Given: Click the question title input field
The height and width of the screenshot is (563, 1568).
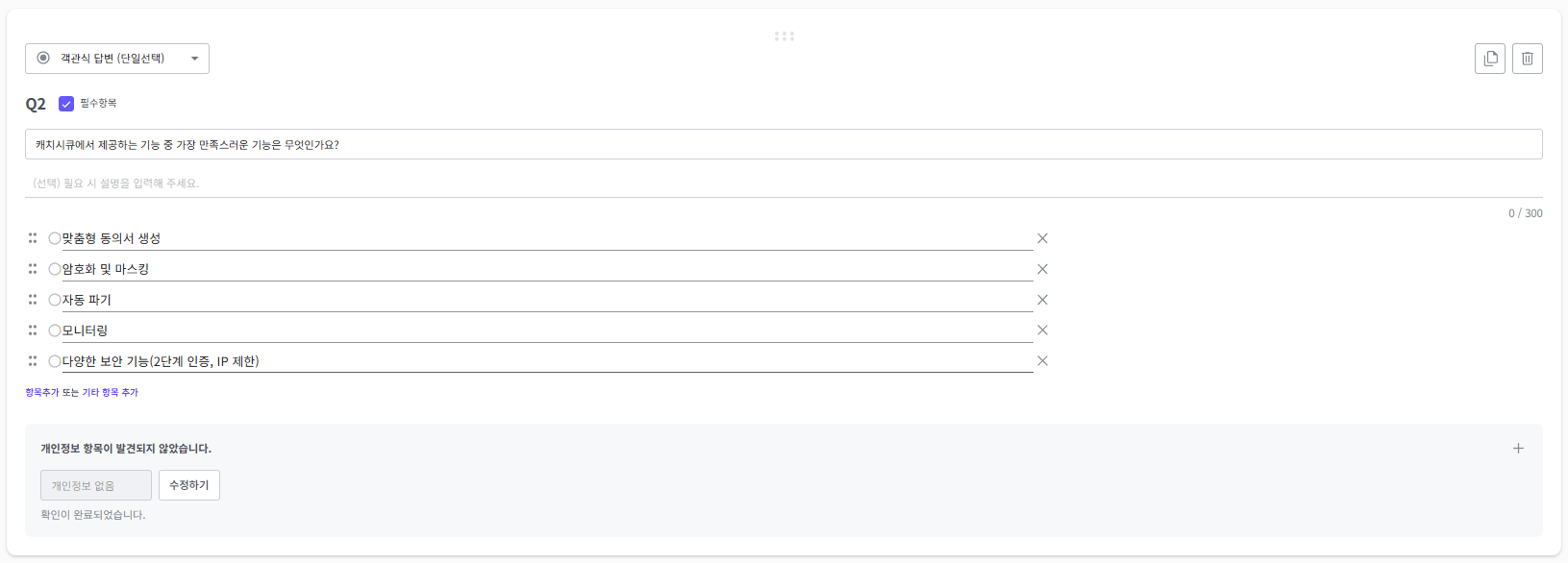Looking at the screenshot, I should point(784,144).
